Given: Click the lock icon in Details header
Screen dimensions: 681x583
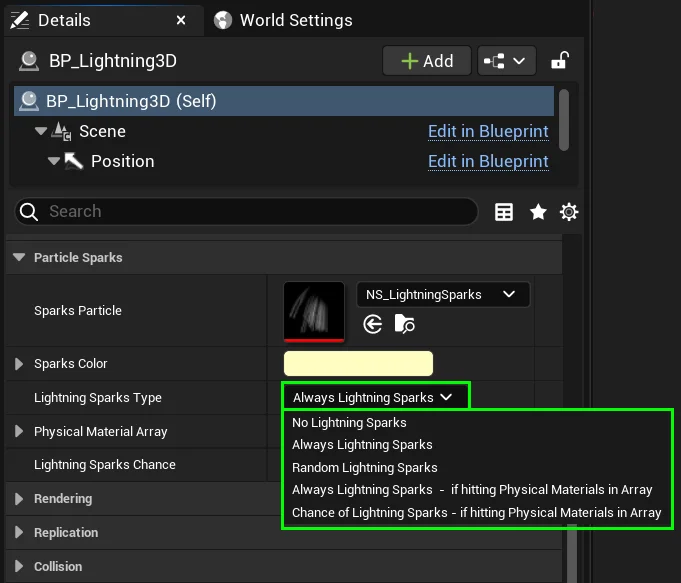Looking at the screenshot, I should point(560,61).
